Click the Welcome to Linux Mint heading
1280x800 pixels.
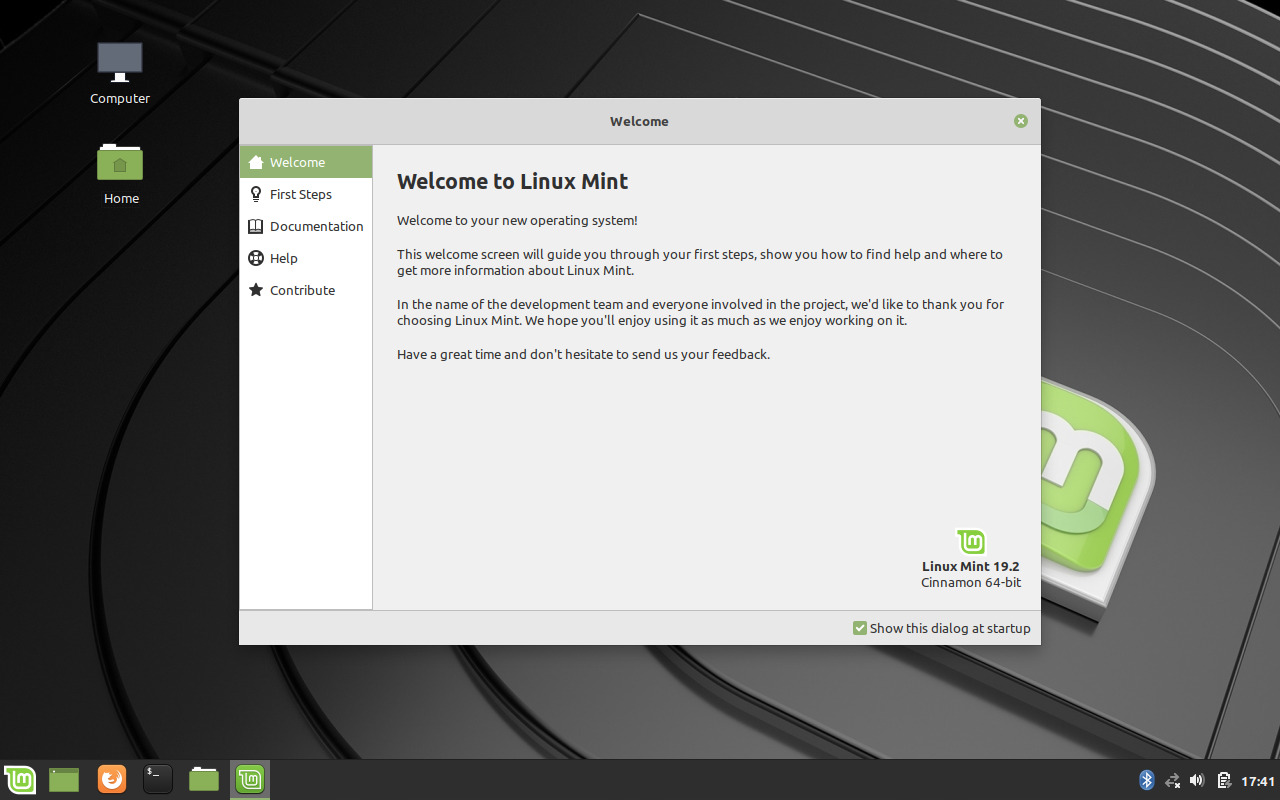click(x=512, y=182)
